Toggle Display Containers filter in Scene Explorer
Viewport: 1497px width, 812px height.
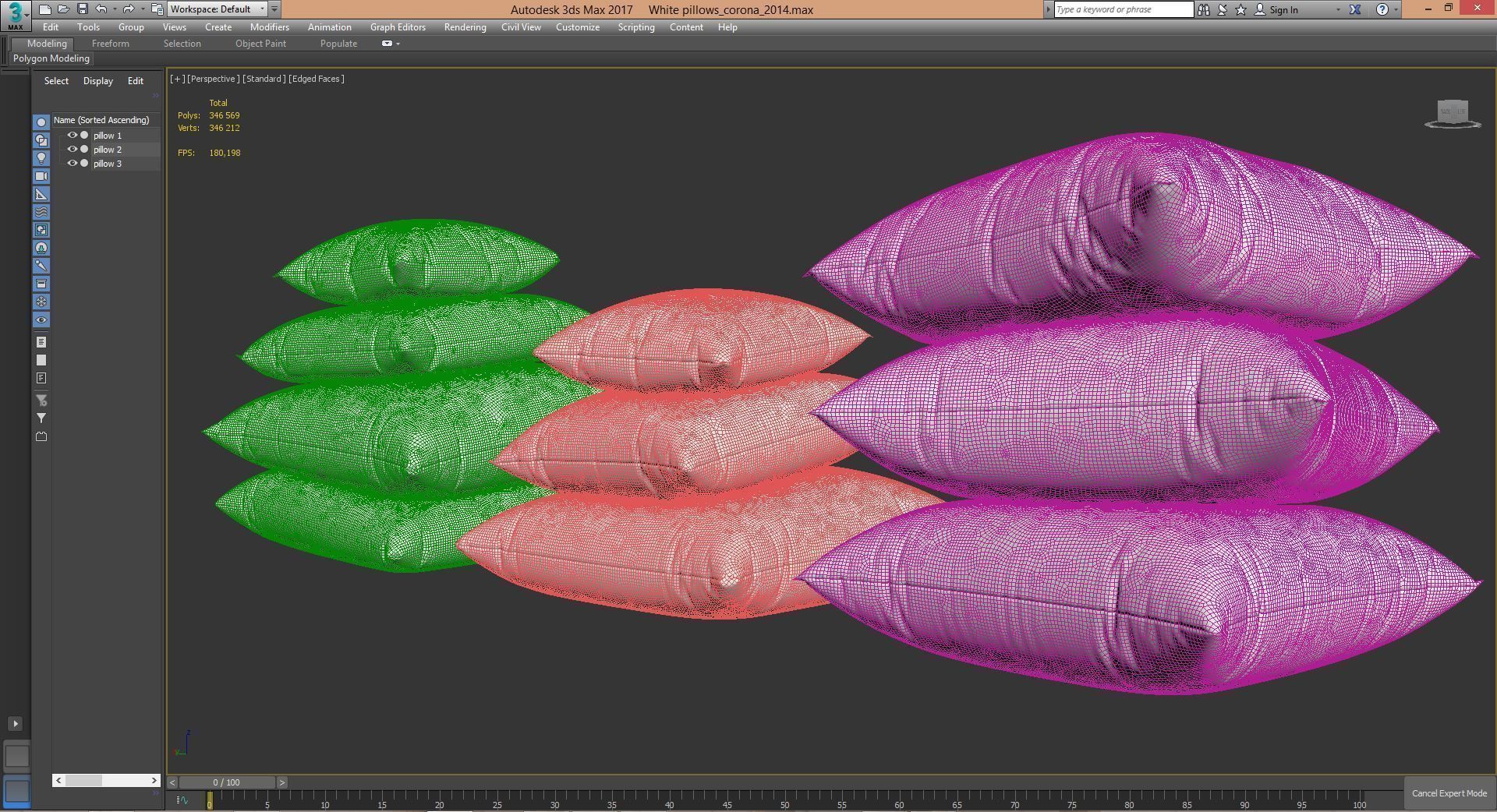(x=41, y=284)
